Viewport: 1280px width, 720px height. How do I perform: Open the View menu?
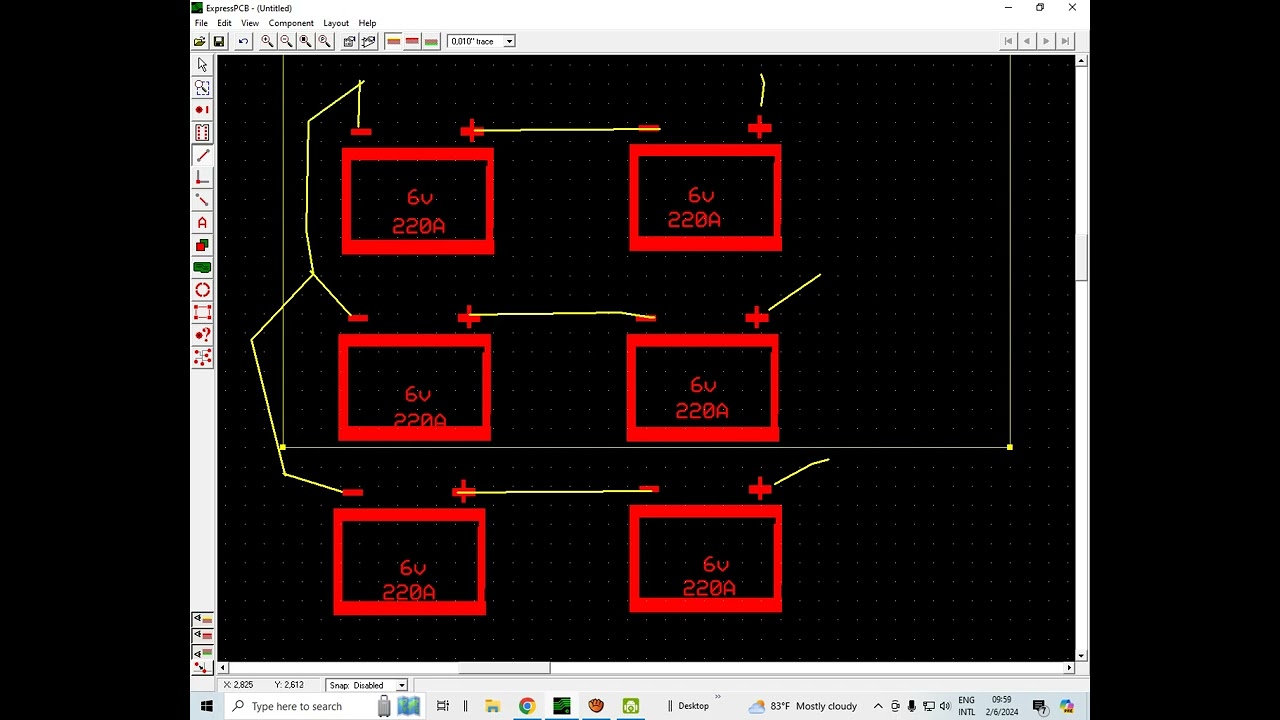click(250, 23)
